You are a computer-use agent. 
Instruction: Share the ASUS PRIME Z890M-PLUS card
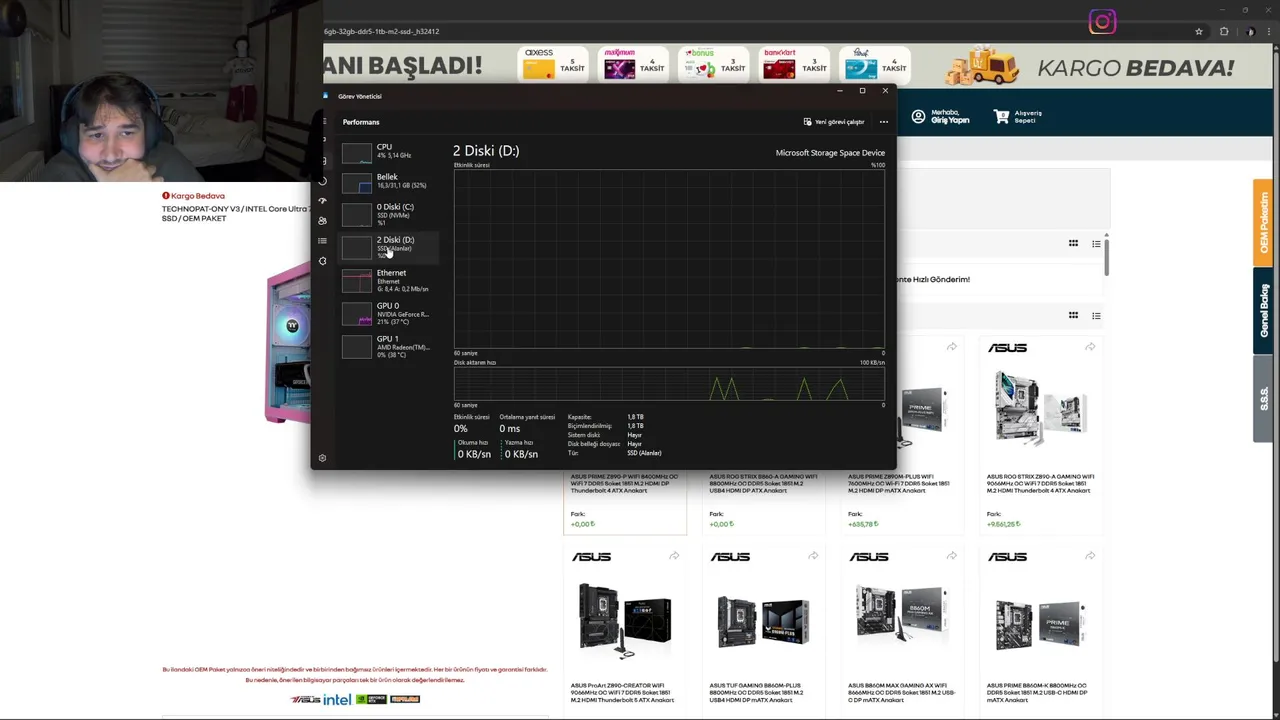click(951, 347)
